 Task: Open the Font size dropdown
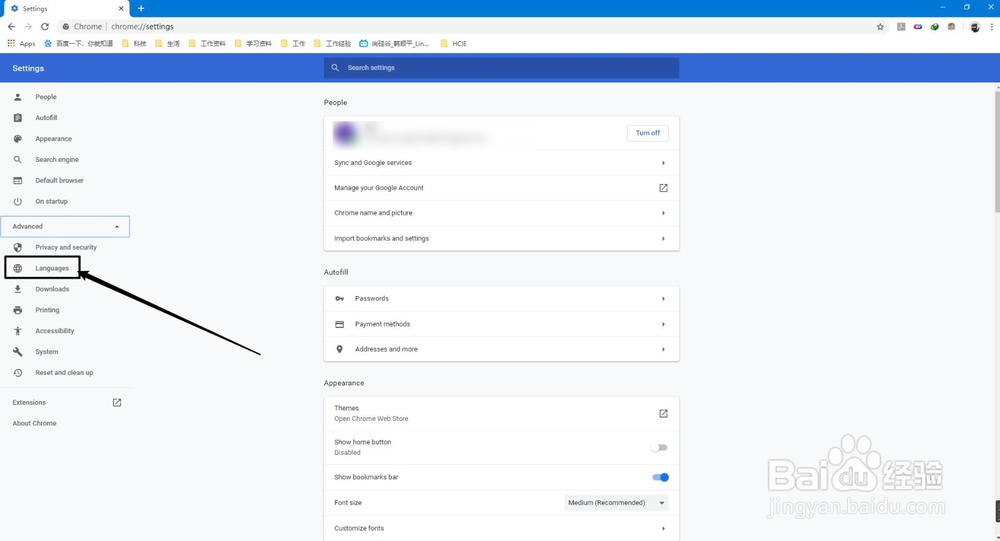tap(616, 503)
